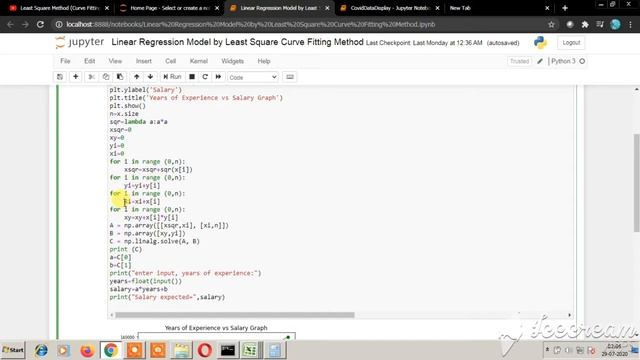Screen dimensions: 640x360
Task: Close the Home Page browser tab
Action: tap(217, 8)
